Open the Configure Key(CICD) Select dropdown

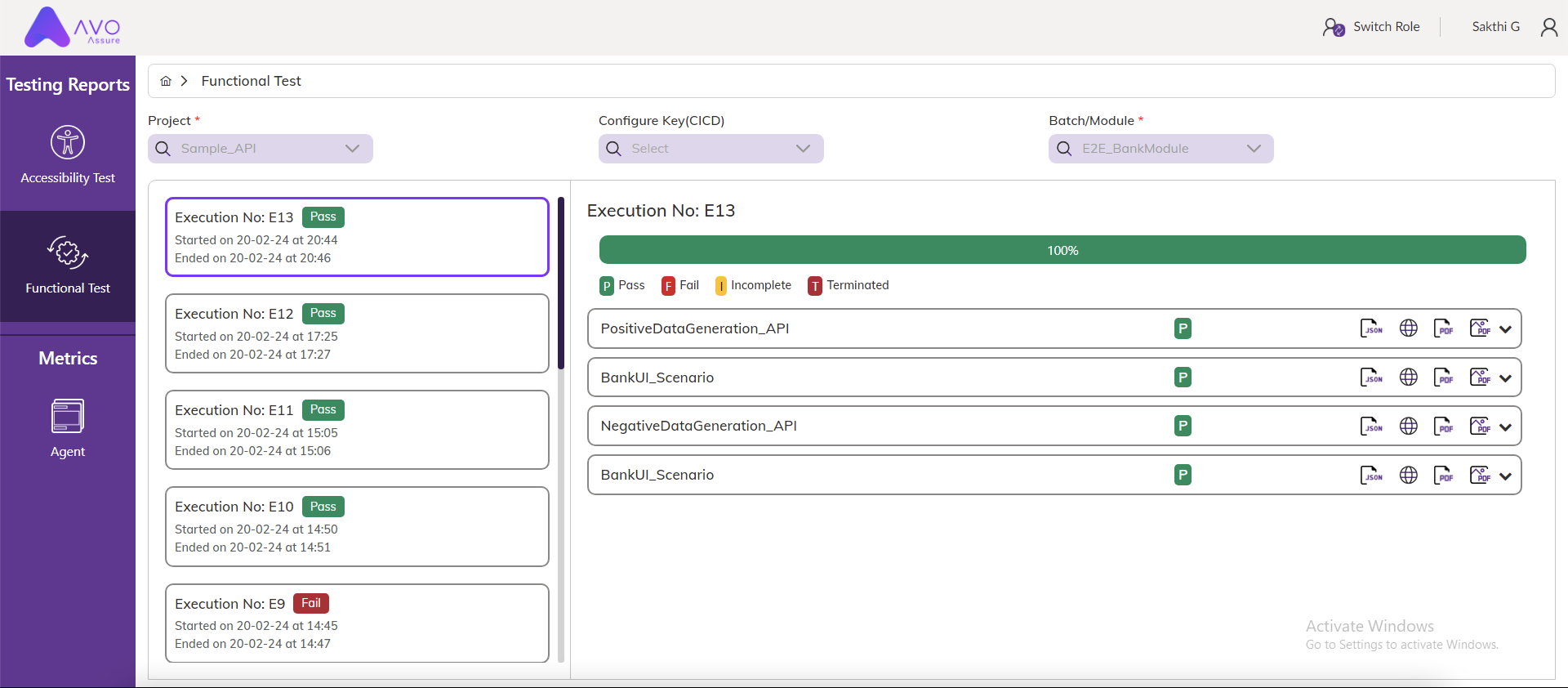(710, 149)
